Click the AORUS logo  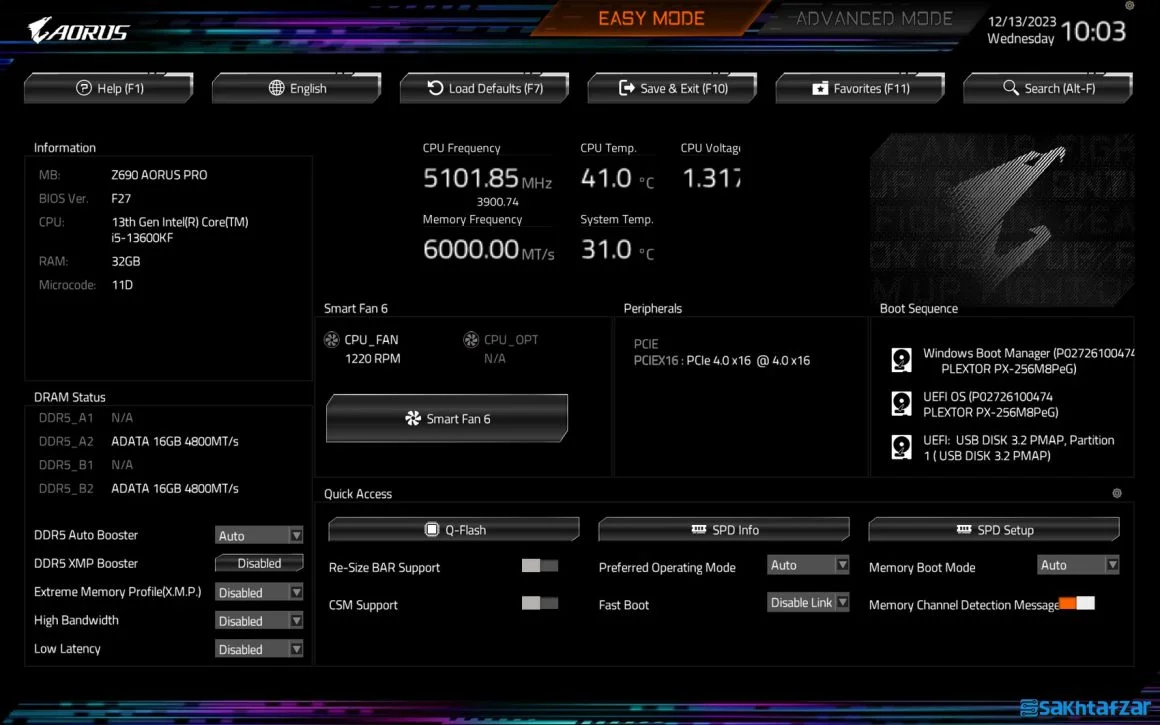(x=78, y=30)
